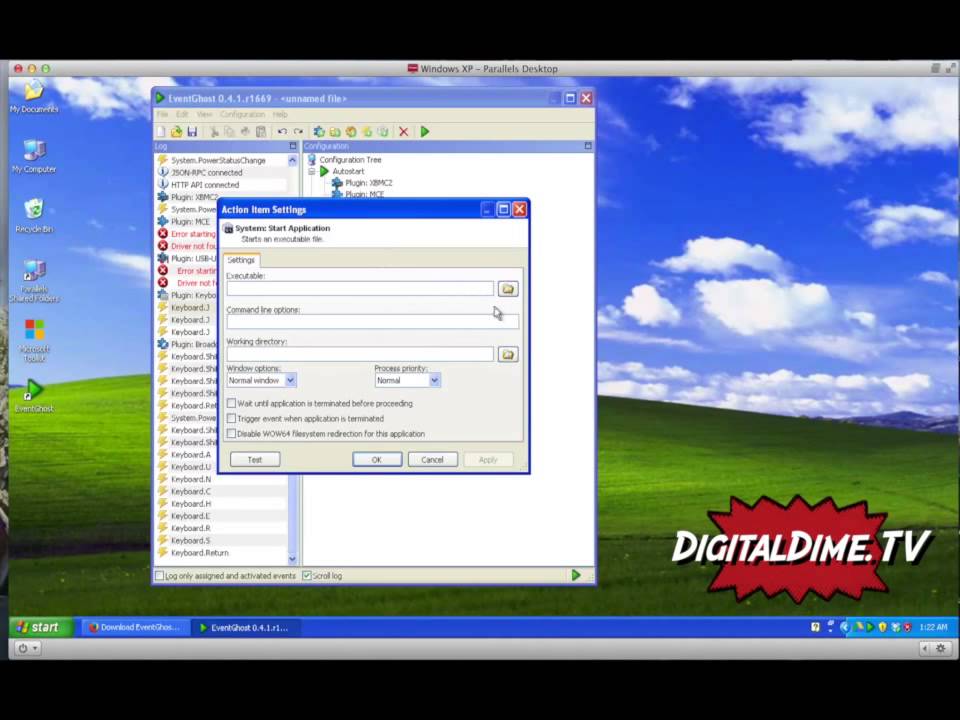The image size is (960, 720).
Task: Uncheck the Scroll log checkbox
Action: (x=307, y=576)
